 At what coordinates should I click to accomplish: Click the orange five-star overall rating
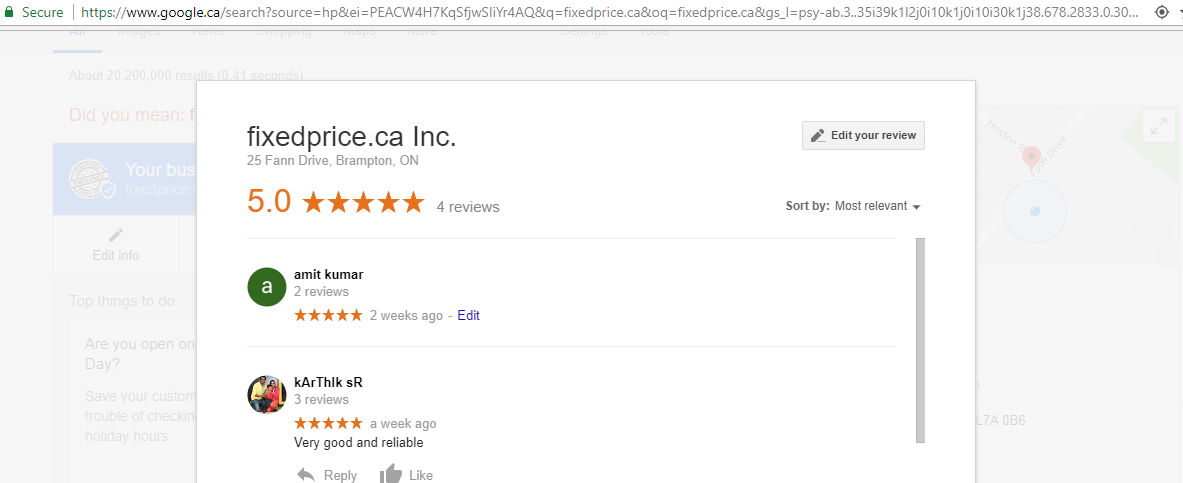pos(363,203)
